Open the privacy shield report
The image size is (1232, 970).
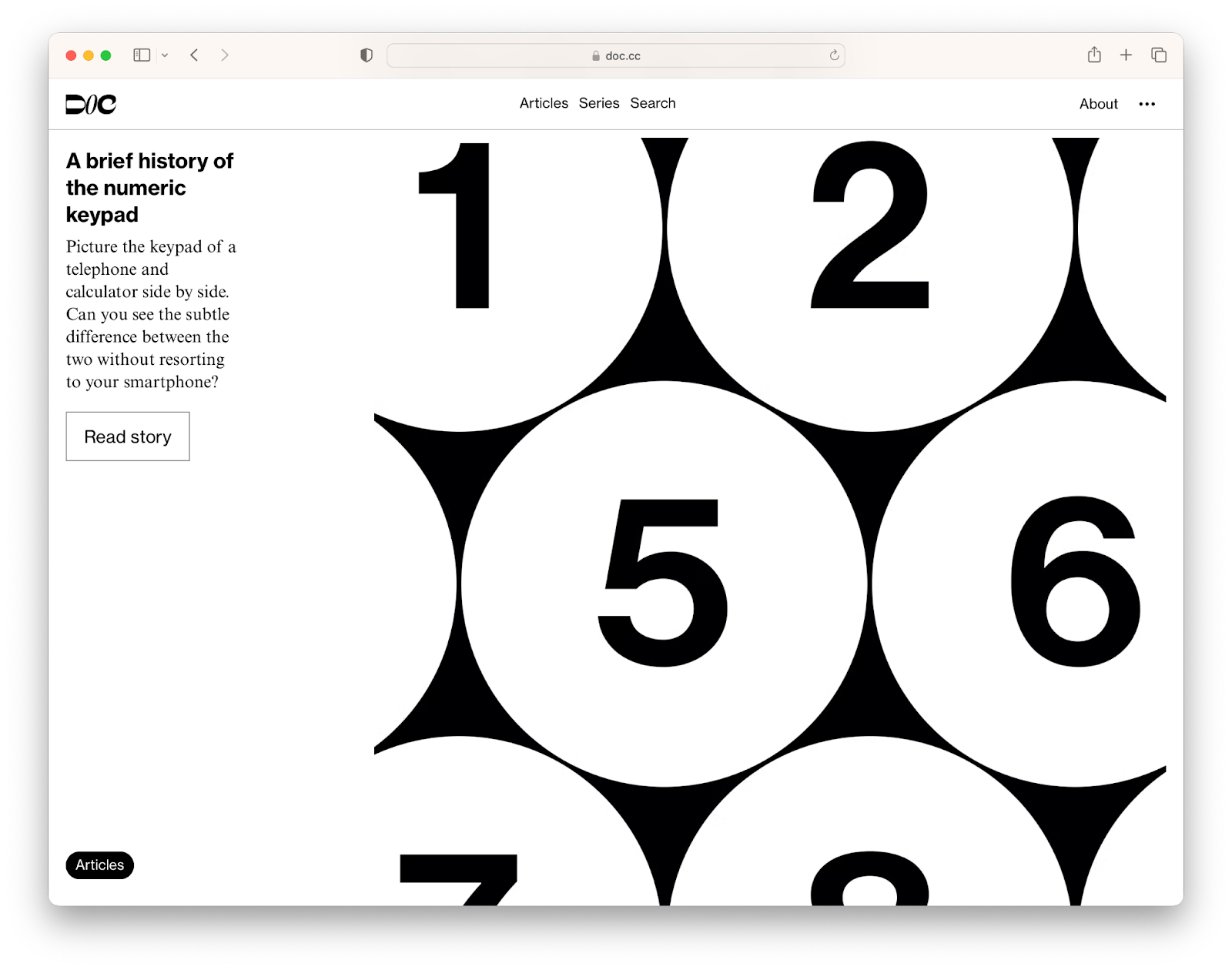pyautogui.click(x=367, y=55)
